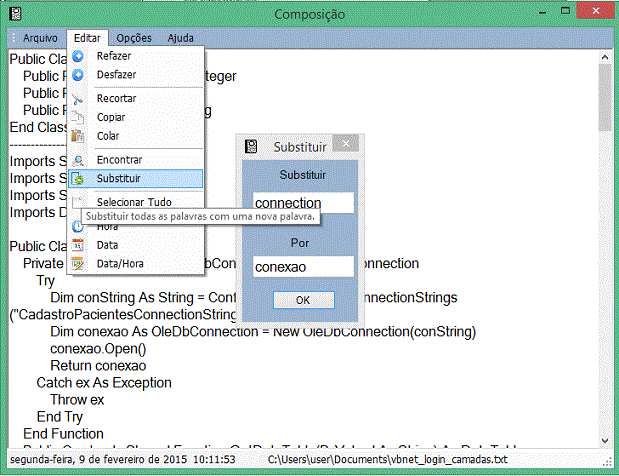Click the Encontrar magnifier icon
This screenshot has width=619, height=476.
[x=78, y=160]
